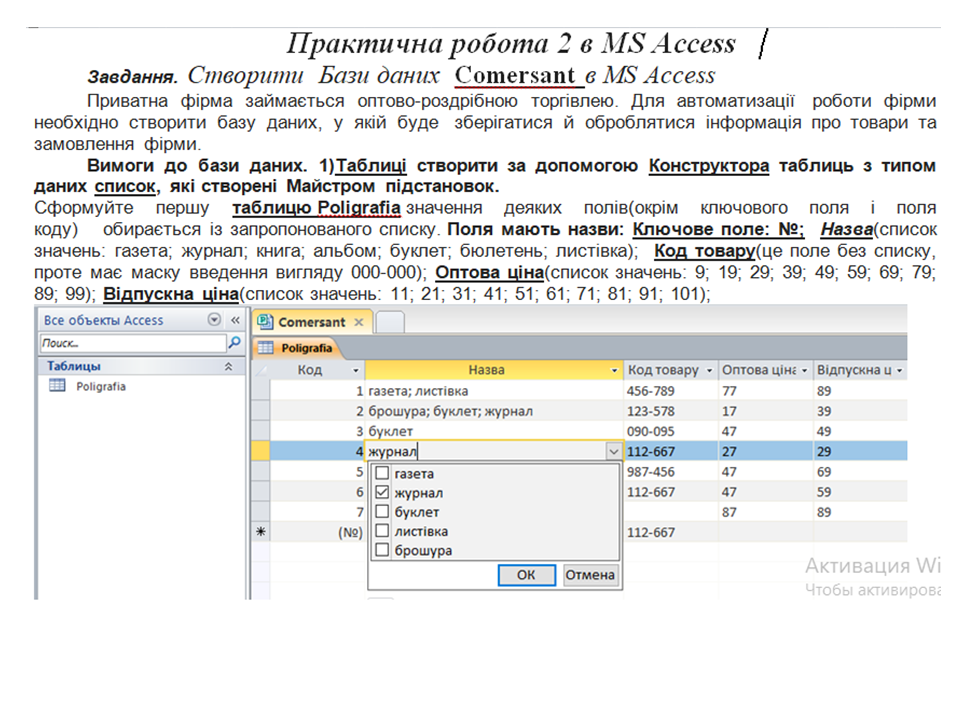Click the new record asterisk row selector
Screen dimensions: 960x720
(x=261, y=532)
